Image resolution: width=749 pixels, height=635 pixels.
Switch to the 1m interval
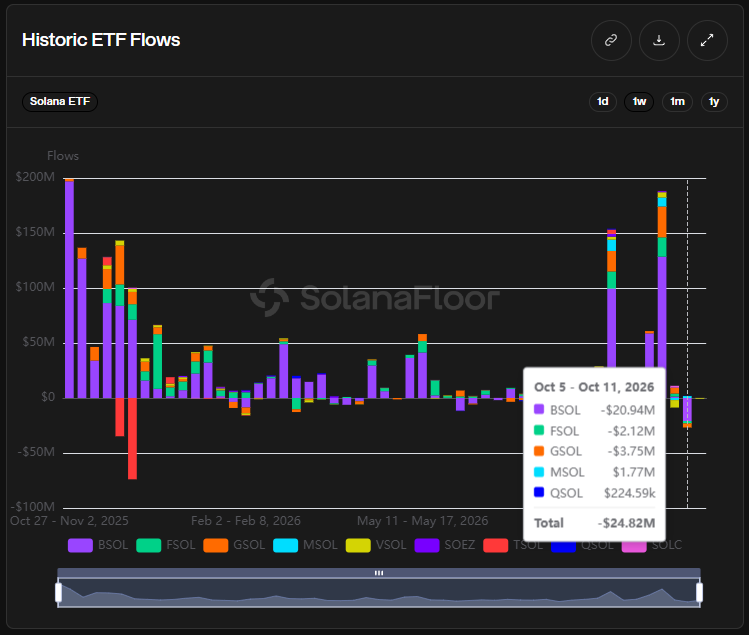(677, 102)
